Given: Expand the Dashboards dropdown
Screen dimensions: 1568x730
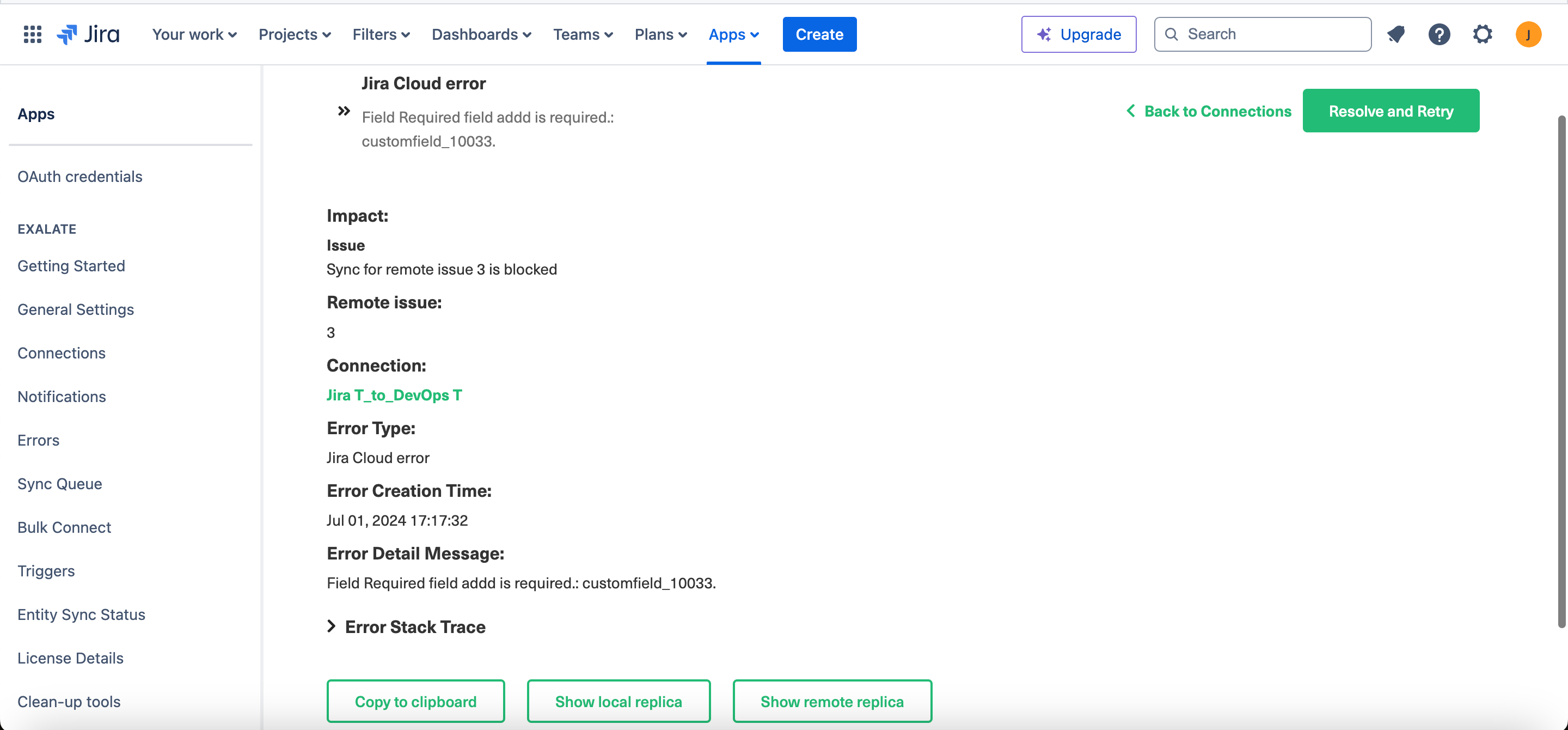Looking at the screenshot, I should pyautogui.click(x=481, y=34).
